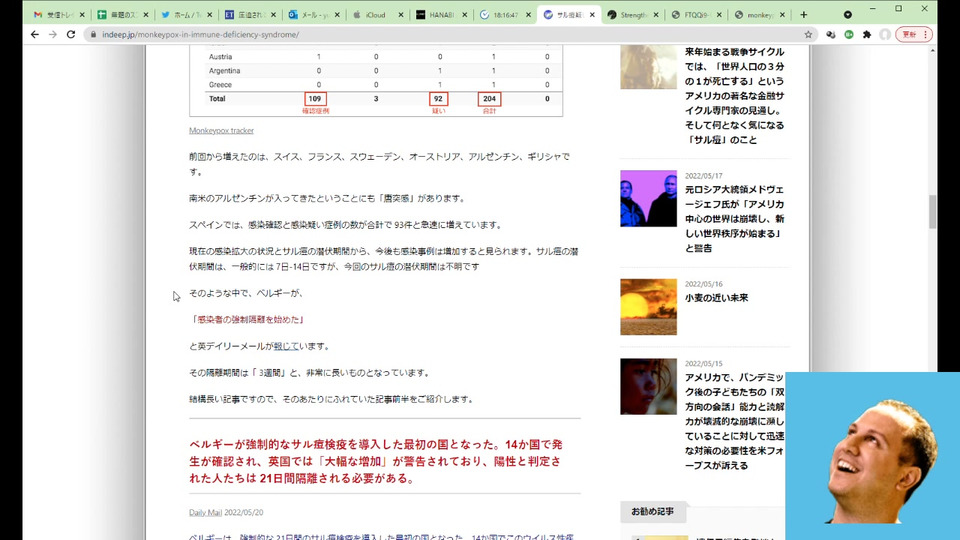Screen dimensions: 960x540
Task: Reload the page with the refresh icon
Action: [x=70, y=34]
